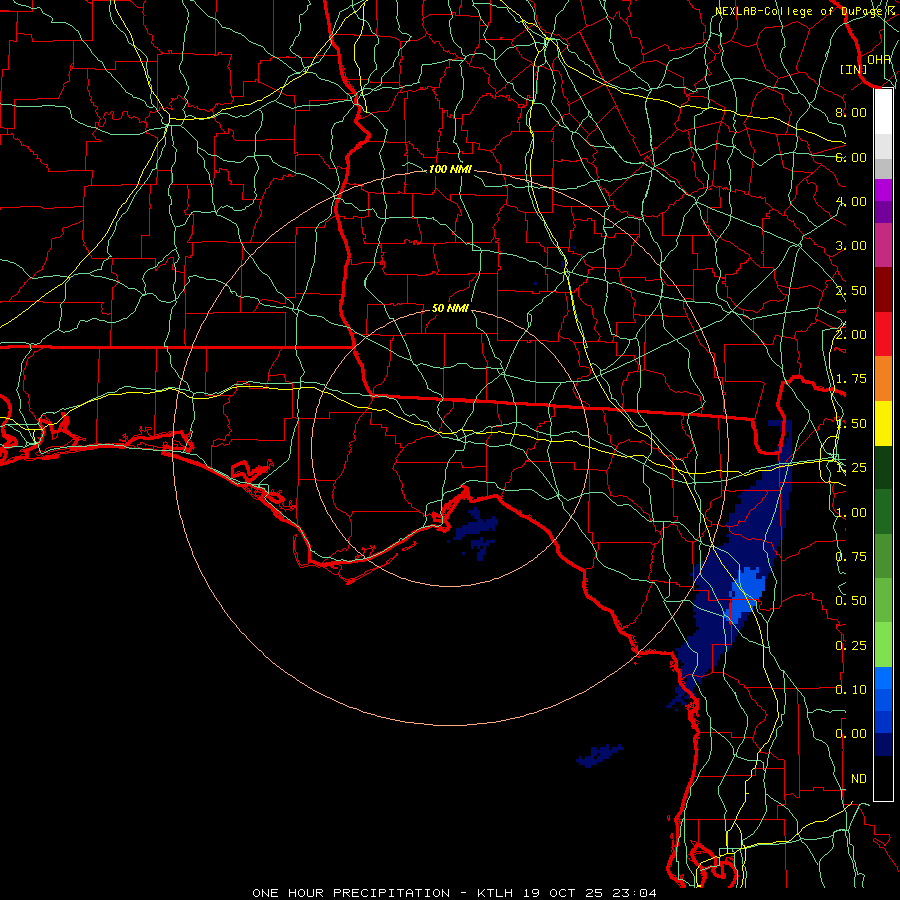Click the isolated offshore rain patch near bottom

point(600,755)
